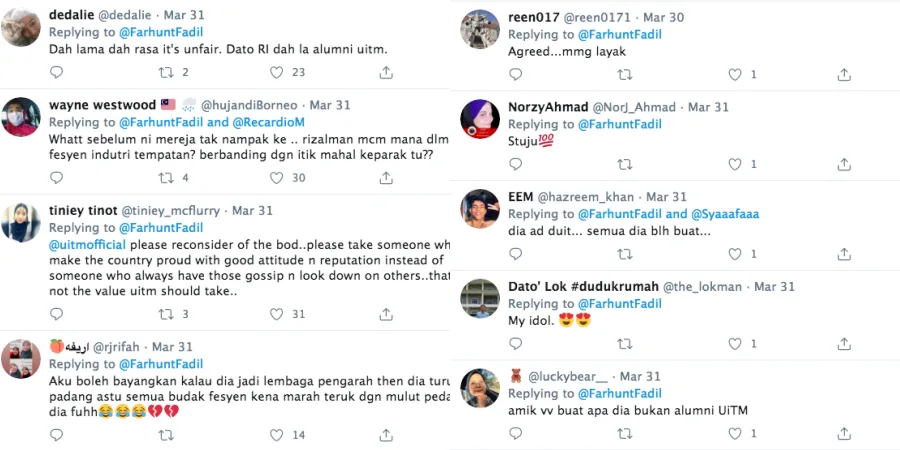Like luckybear__'s tweet
The width and height of the screenshot is (900, 450).
734,435
